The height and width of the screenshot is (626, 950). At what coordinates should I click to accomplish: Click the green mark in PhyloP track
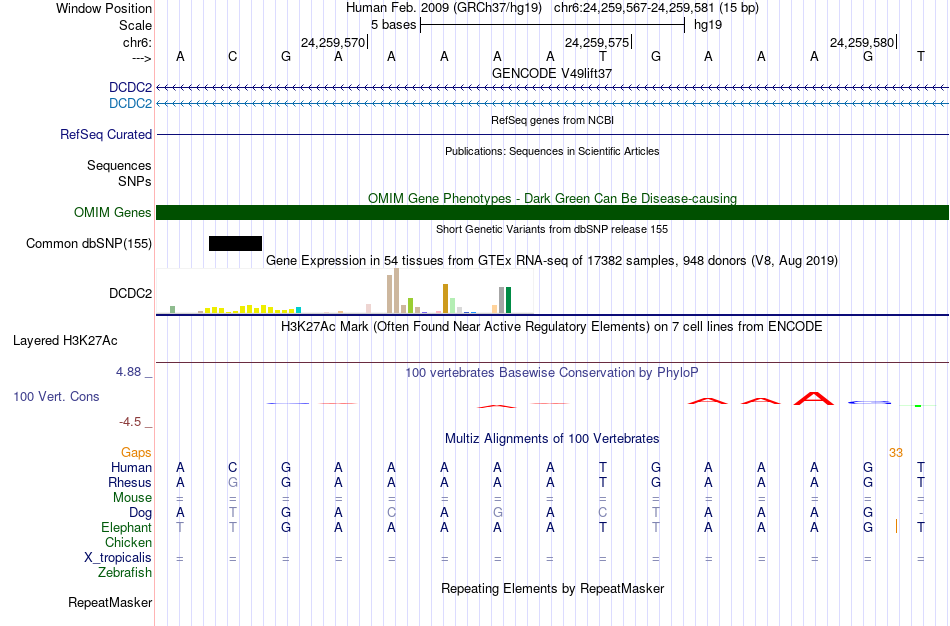[918, 405]
